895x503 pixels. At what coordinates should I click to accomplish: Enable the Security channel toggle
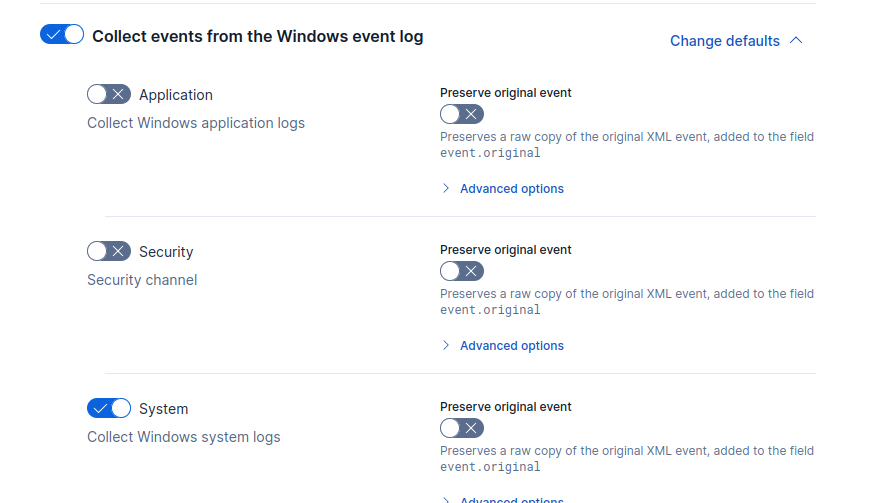109,251
